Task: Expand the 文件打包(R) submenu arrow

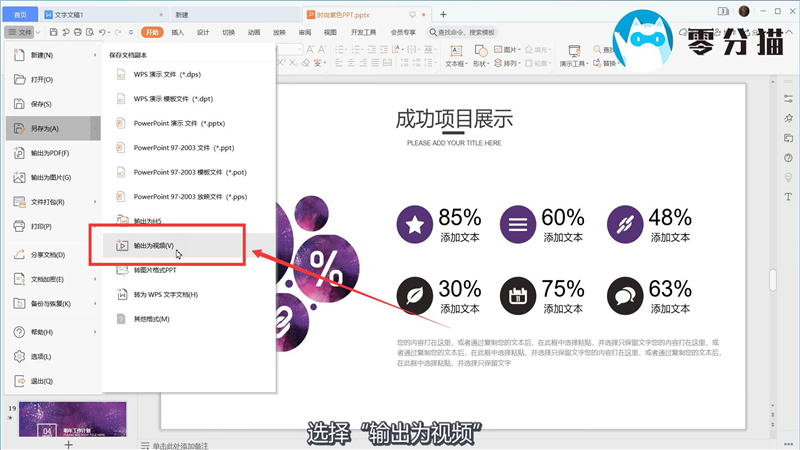Action: click(x=96, y=202)
